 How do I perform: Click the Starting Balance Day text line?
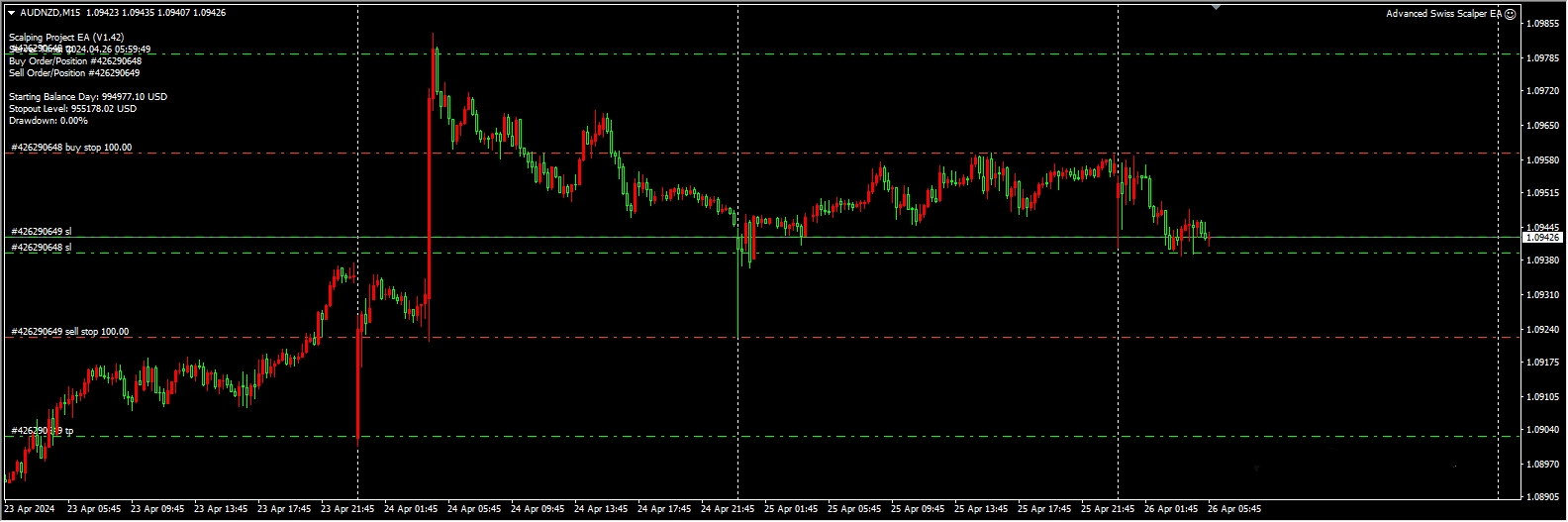tap(88, 97)
